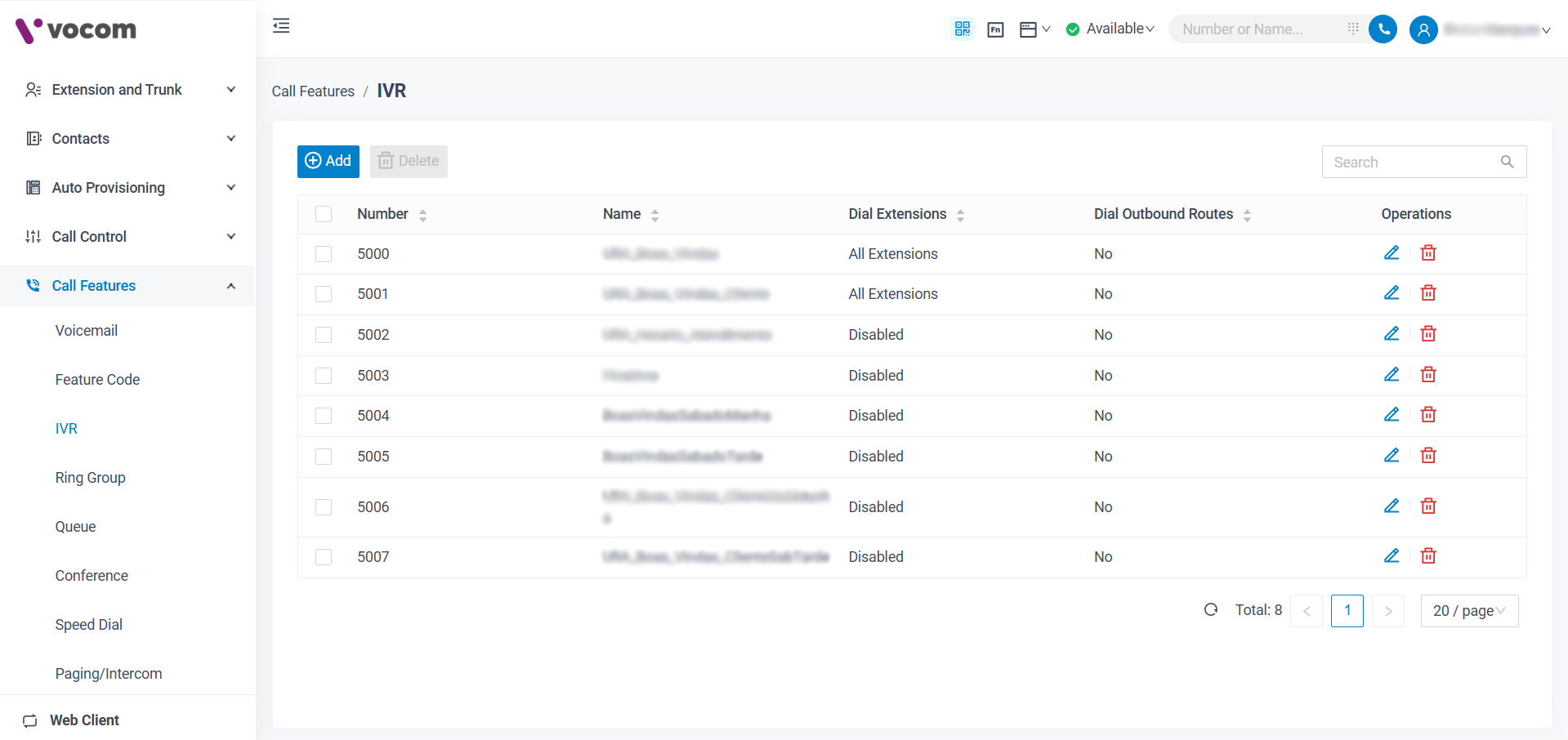Click the refresh icon next to Total

(1211, 610)
